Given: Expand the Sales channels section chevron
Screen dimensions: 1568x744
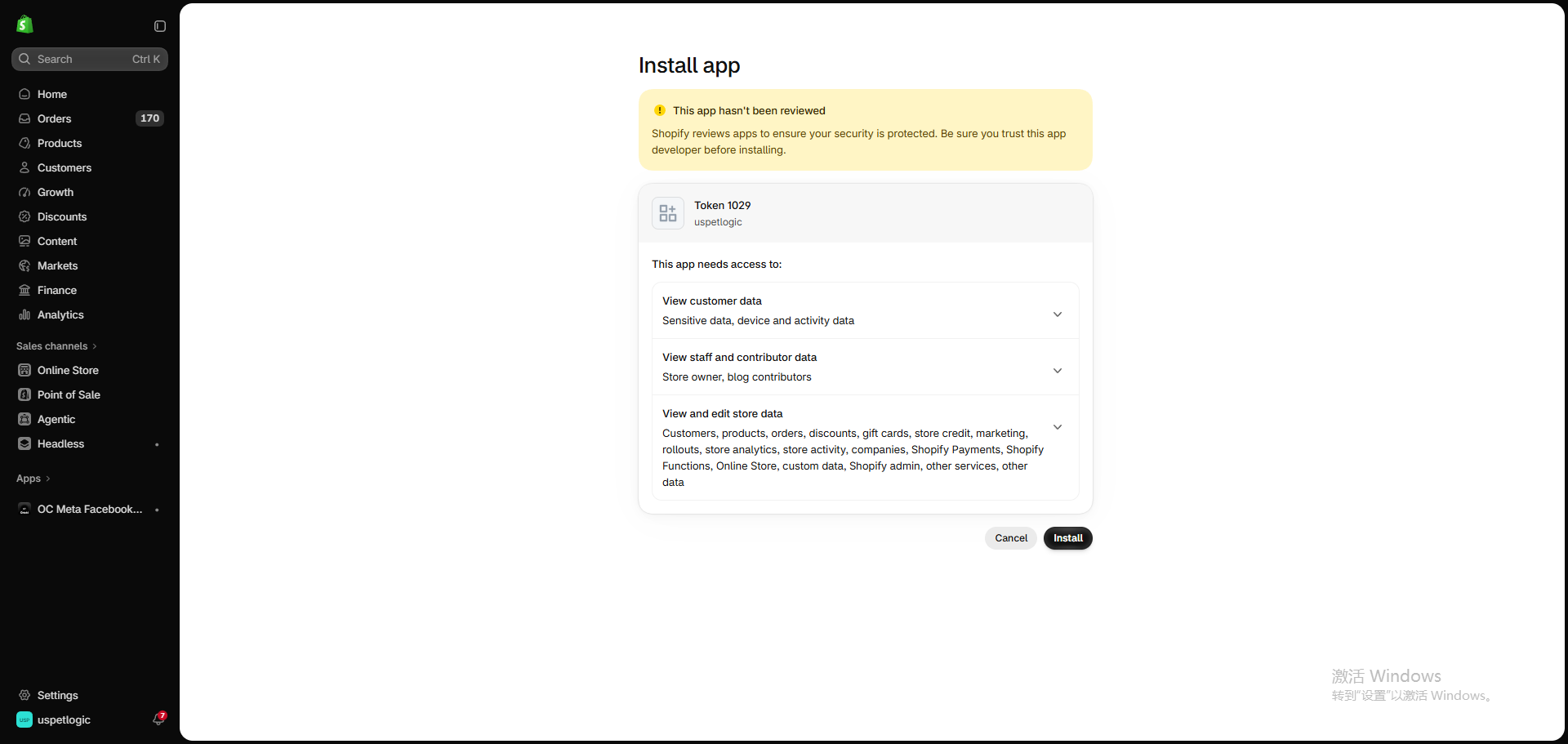Looking at the screenshot, I should pos(95,346).
